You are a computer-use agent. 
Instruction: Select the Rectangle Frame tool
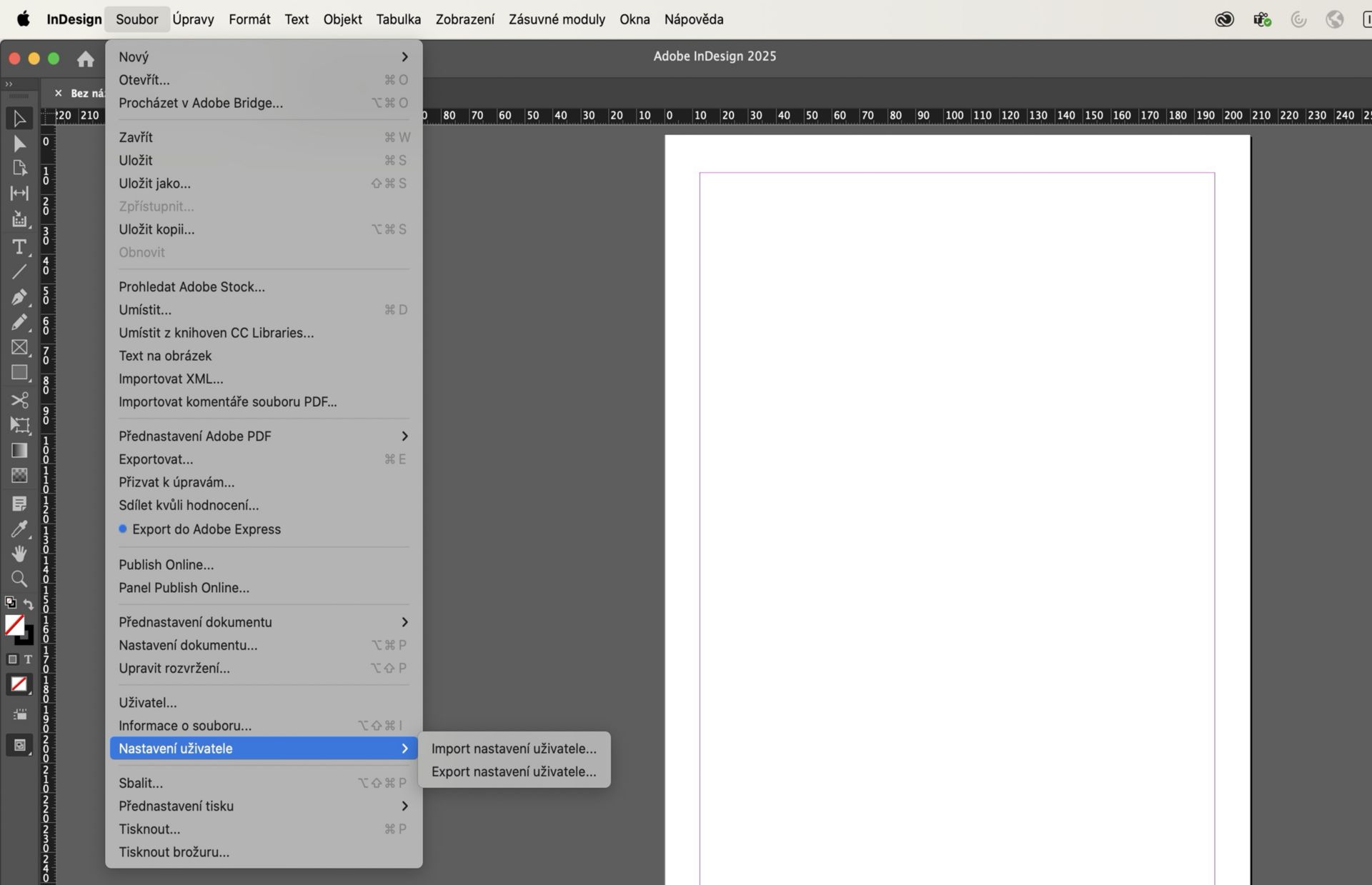pyautogui.click(x=19, y=347)
